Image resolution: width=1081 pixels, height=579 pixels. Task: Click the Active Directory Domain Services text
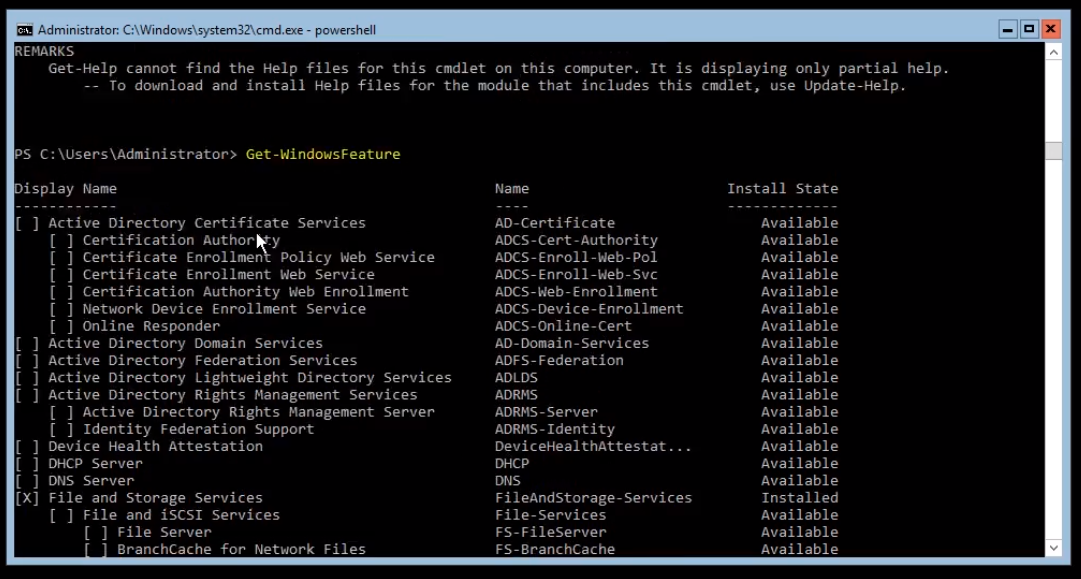(185, 343)
